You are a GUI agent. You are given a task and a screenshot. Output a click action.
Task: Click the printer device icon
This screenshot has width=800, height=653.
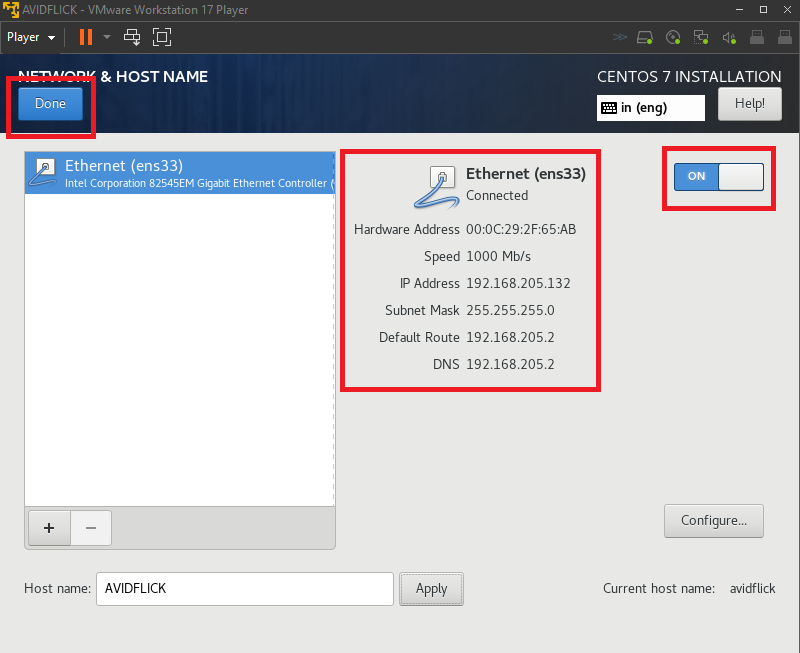click(757, 38)
